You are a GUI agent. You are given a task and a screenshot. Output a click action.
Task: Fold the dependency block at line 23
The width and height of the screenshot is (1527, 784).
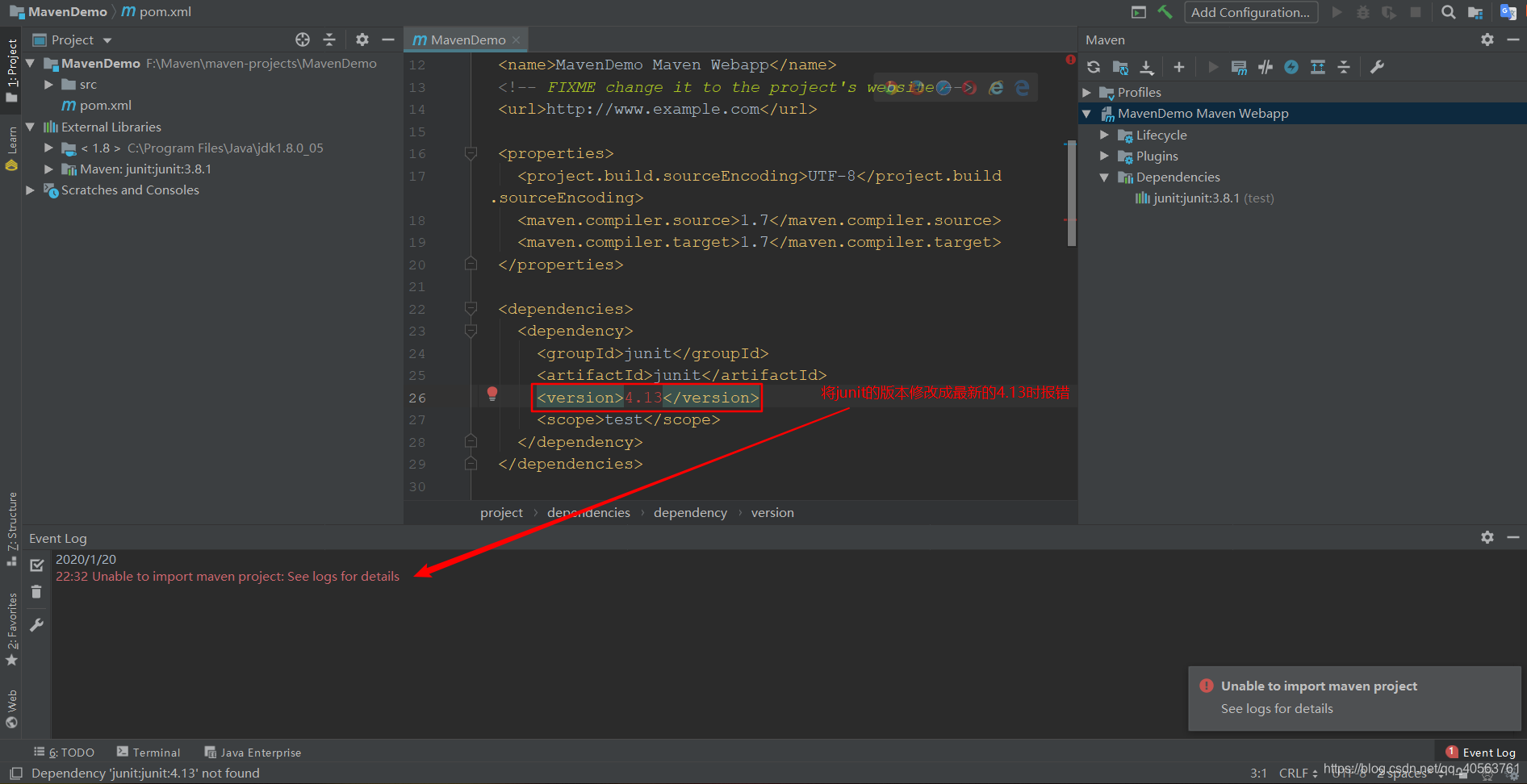point(471,331)
